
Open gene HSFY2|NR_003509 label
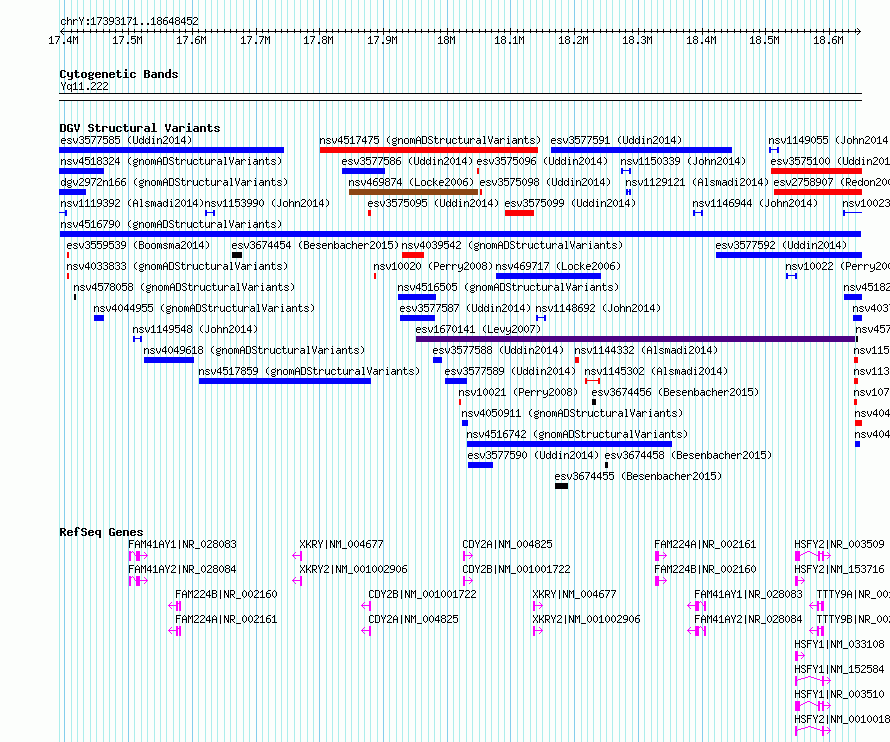[x=839, y=544]
